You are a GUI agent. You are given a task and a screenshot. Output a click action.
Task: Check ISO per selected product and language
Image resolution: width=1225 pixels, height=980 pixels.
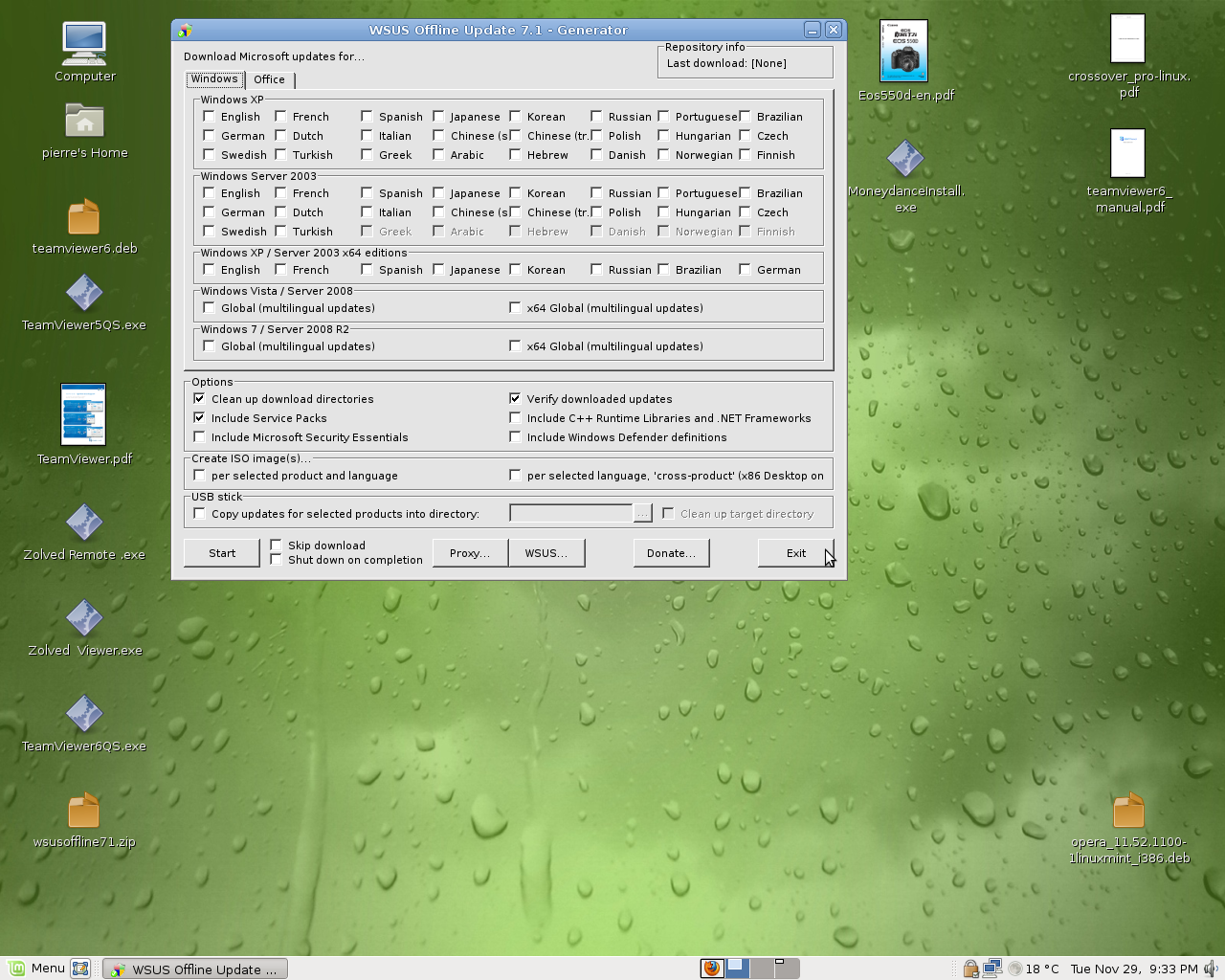[x=199, y=475]
